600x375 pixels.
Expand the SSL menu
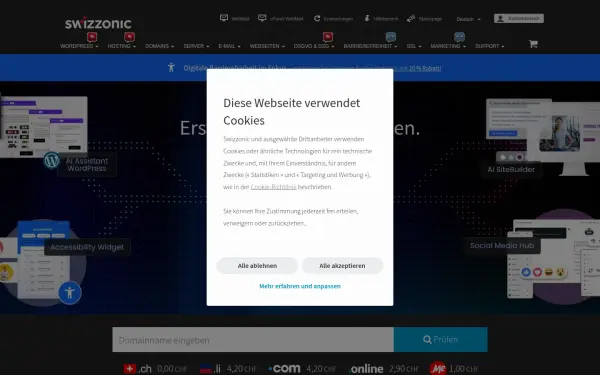coord(414,46)
